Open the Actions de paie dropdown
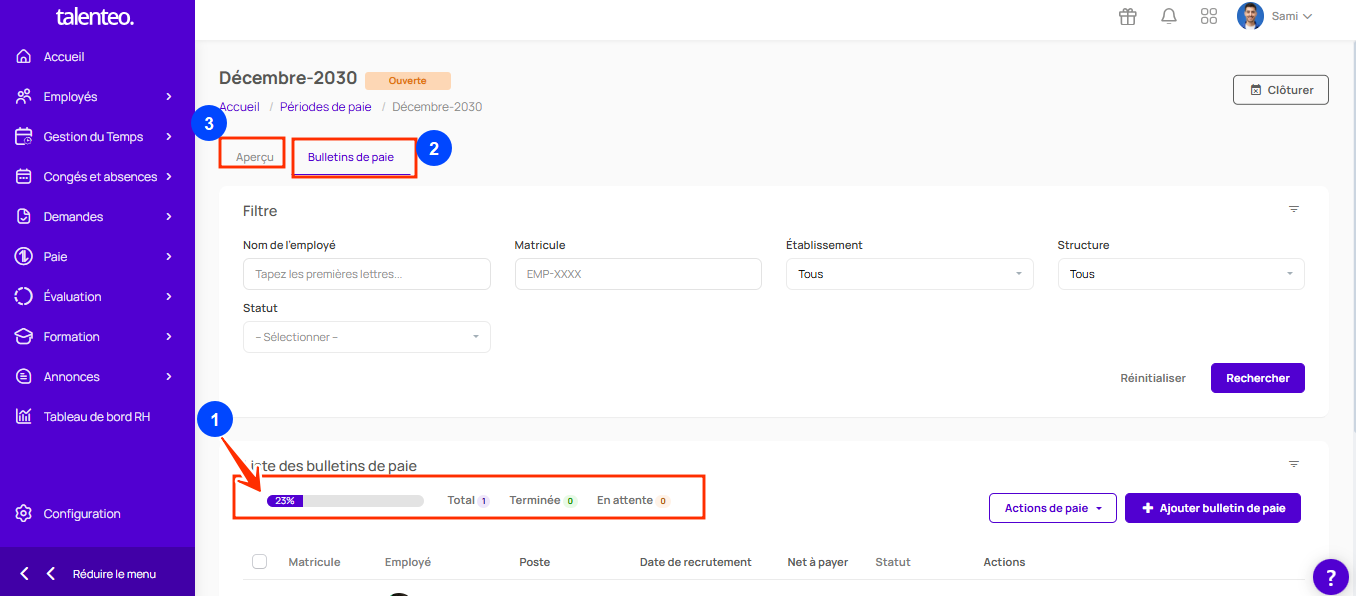 point(1052,508)
